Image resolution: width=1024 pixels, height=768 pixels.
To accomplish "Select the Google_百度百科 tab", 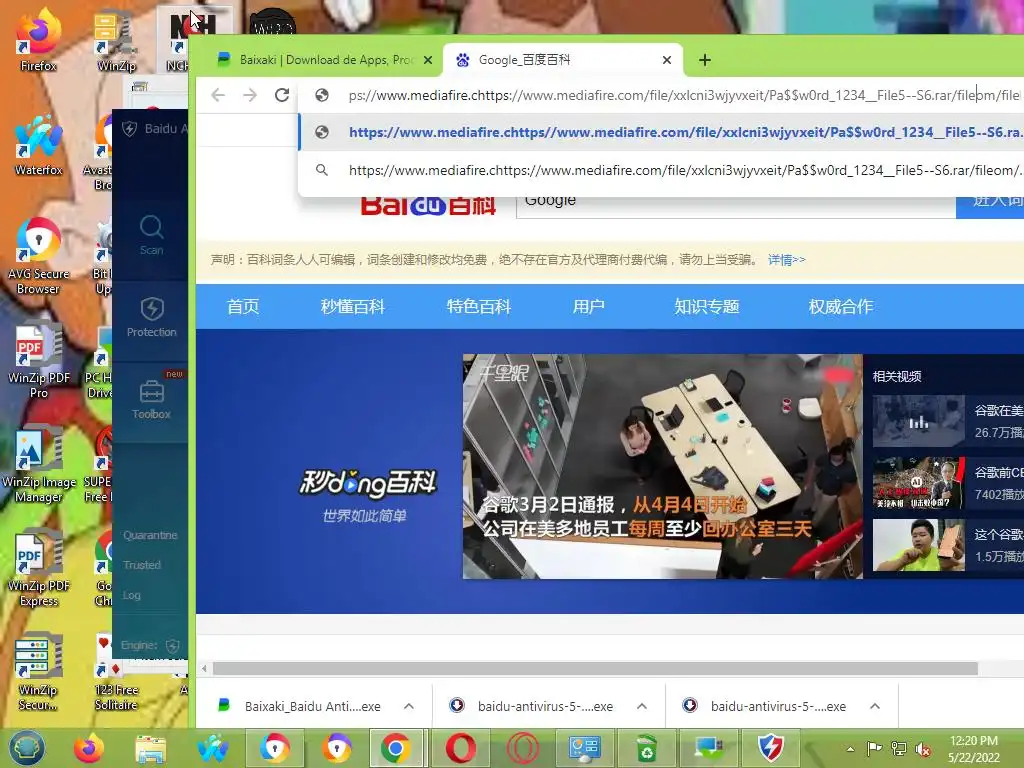I will [x=562, y=60].
